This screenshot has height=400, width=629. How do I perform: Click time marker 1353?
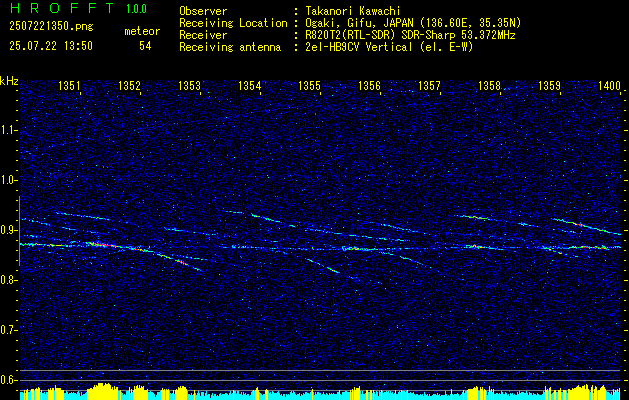(x=189, y=85)
